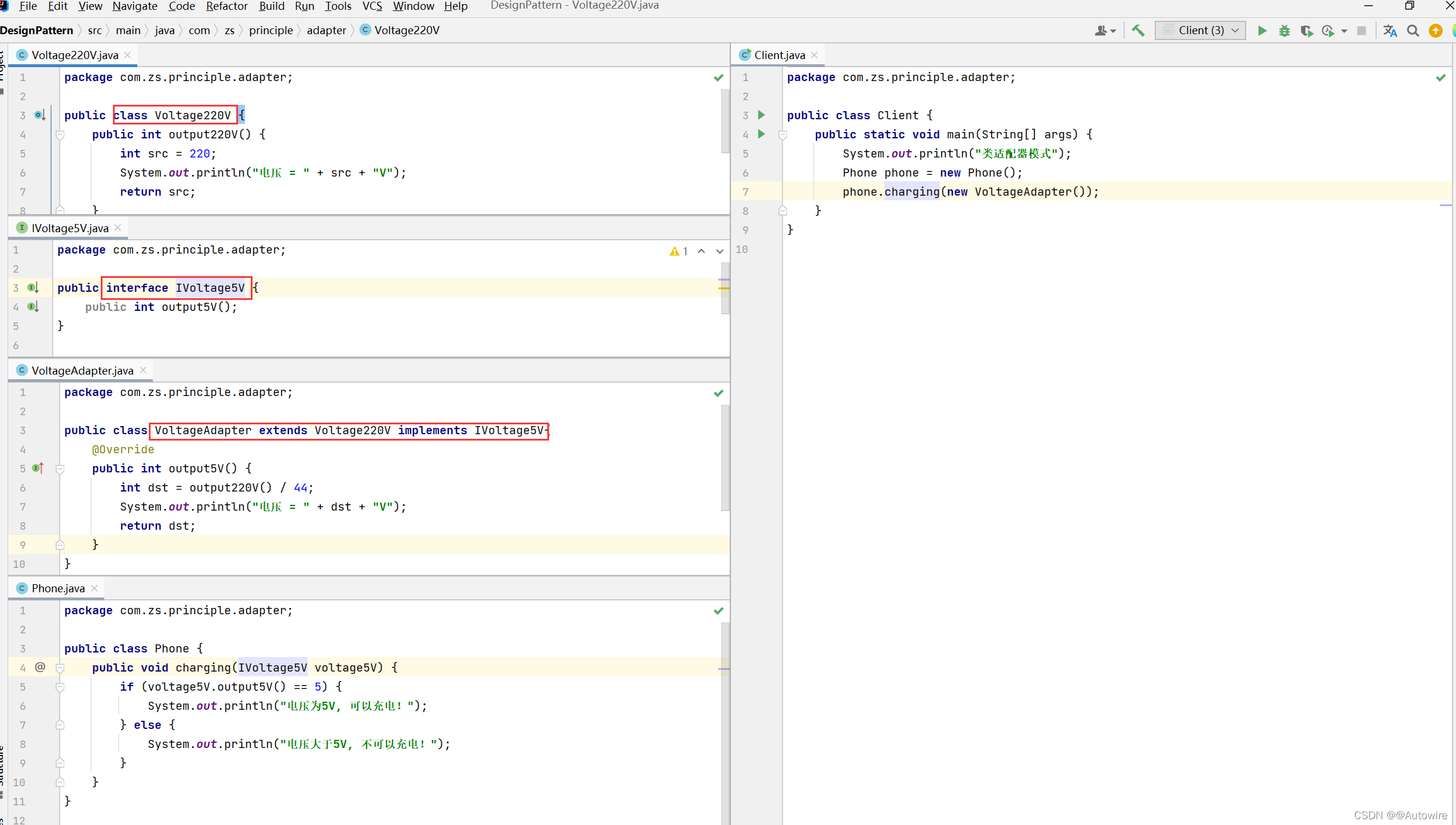Open the Client (3) run configuration dropdown
The height and width of the screenshot is (825, 1456).
(x=1201, y=31)
